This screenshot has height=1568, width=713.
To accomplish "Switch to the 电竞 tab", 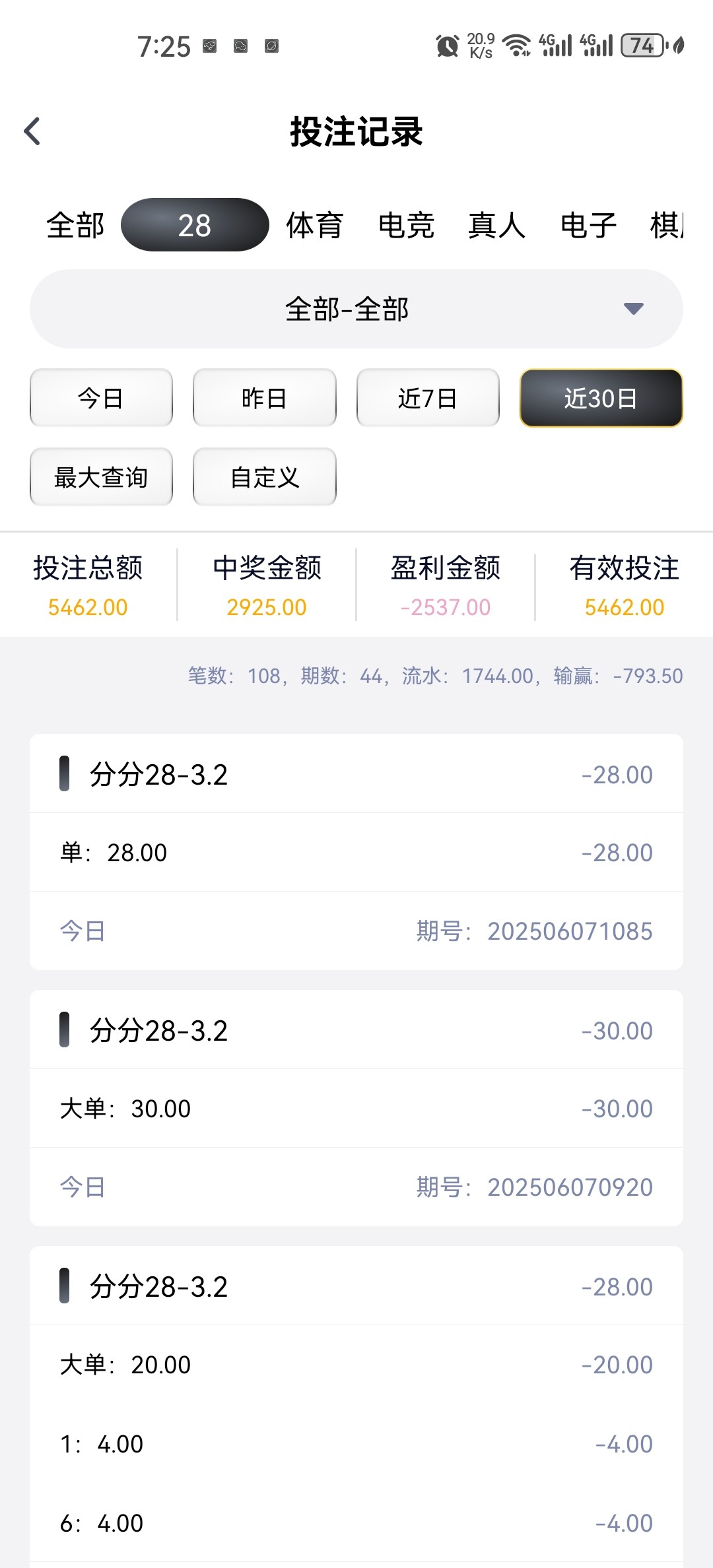I will [x=406, y=225].
